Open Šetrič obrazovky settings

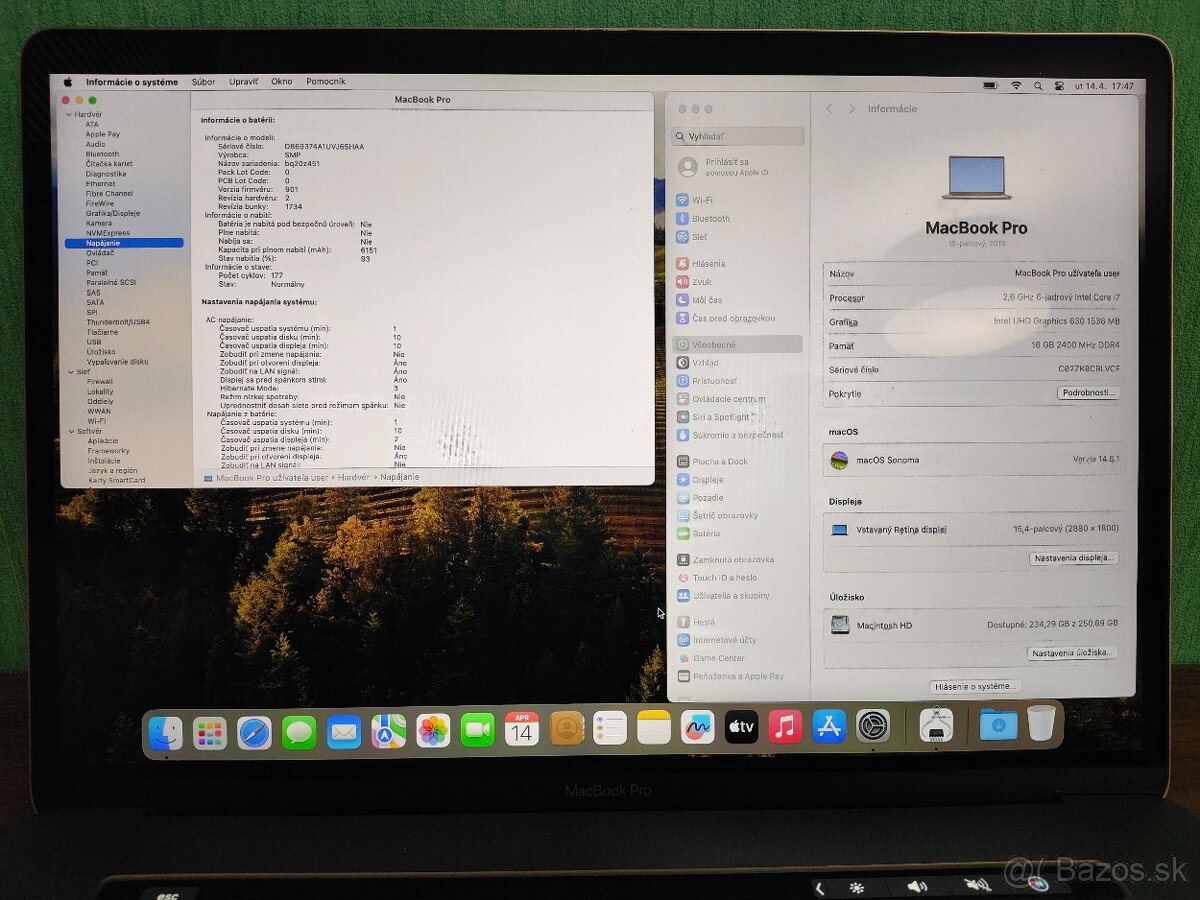pyautogui.click(x=726, y=516)
